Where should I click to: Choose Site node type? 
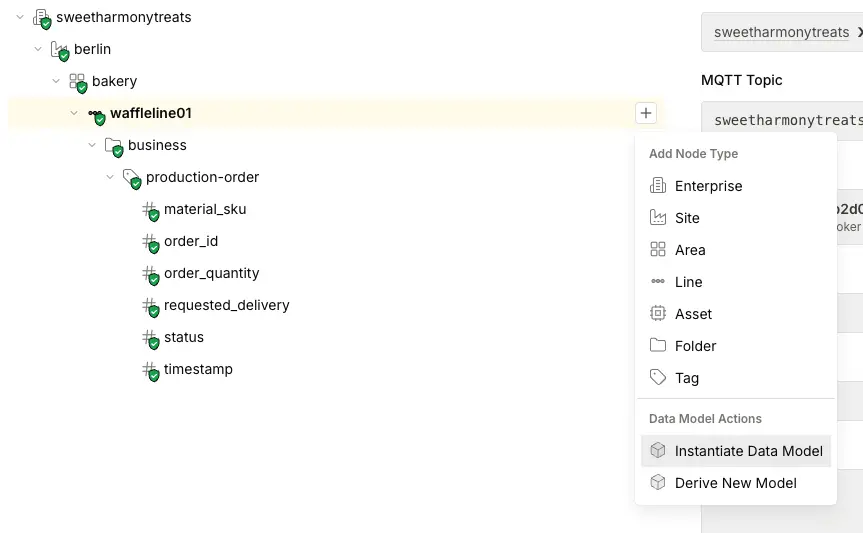point(736,218)
